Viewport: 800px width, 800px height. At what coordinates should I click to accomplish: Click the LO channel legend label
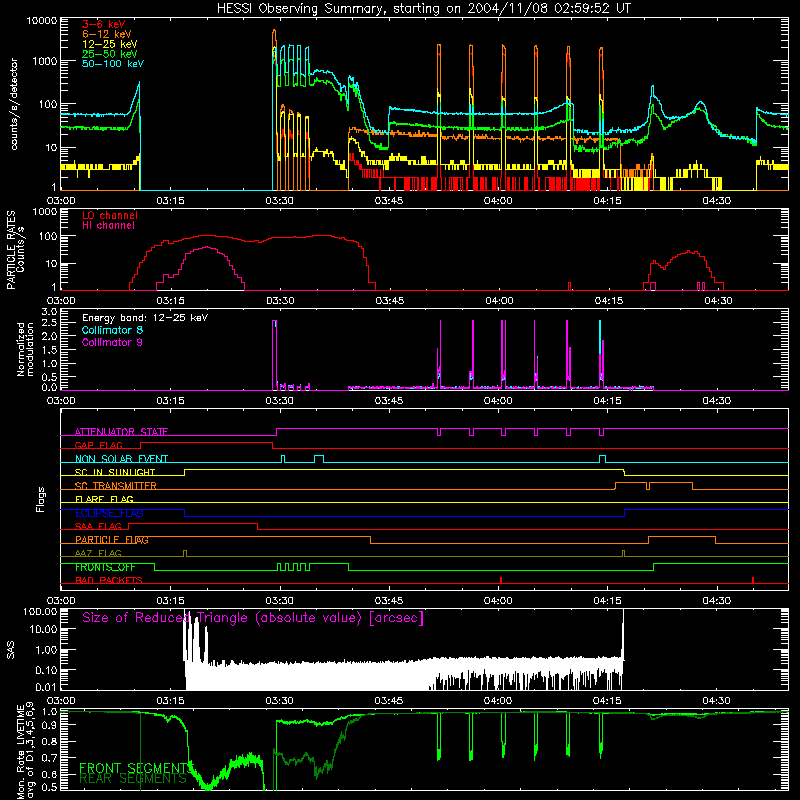coord(110,215)
